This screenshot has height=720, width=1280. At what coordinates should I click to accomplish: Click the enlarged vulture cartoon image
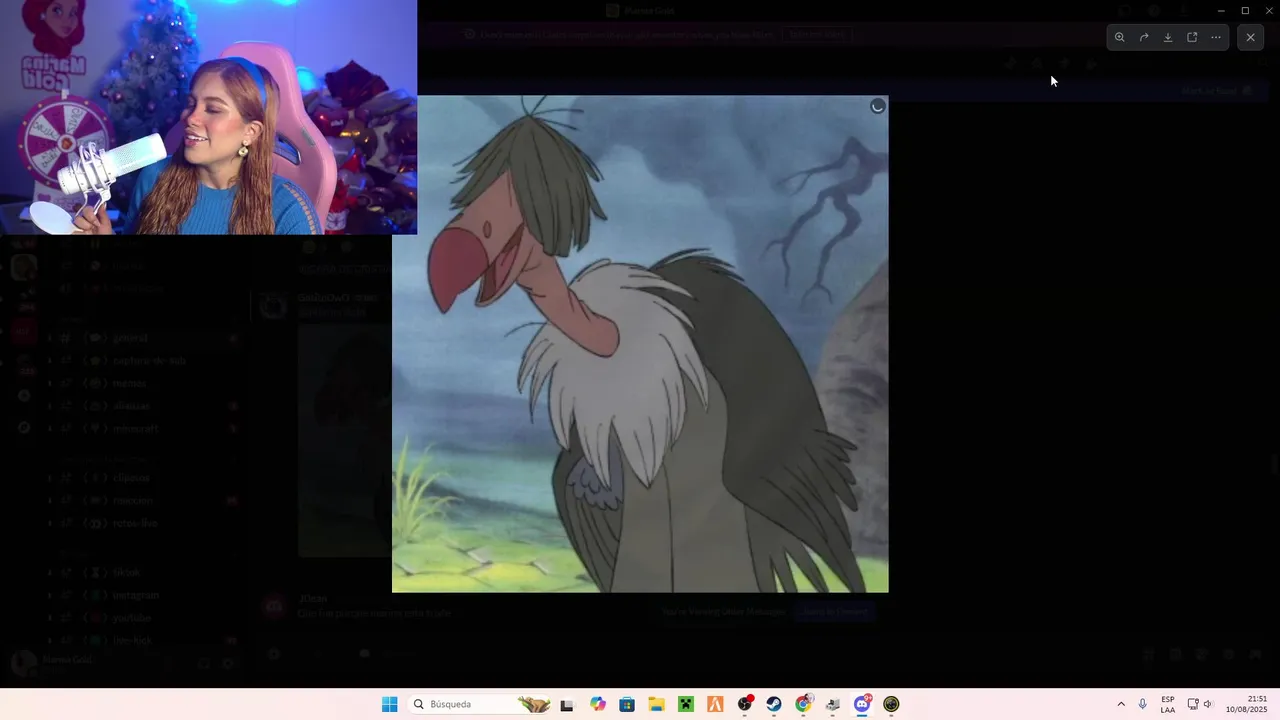640,344
